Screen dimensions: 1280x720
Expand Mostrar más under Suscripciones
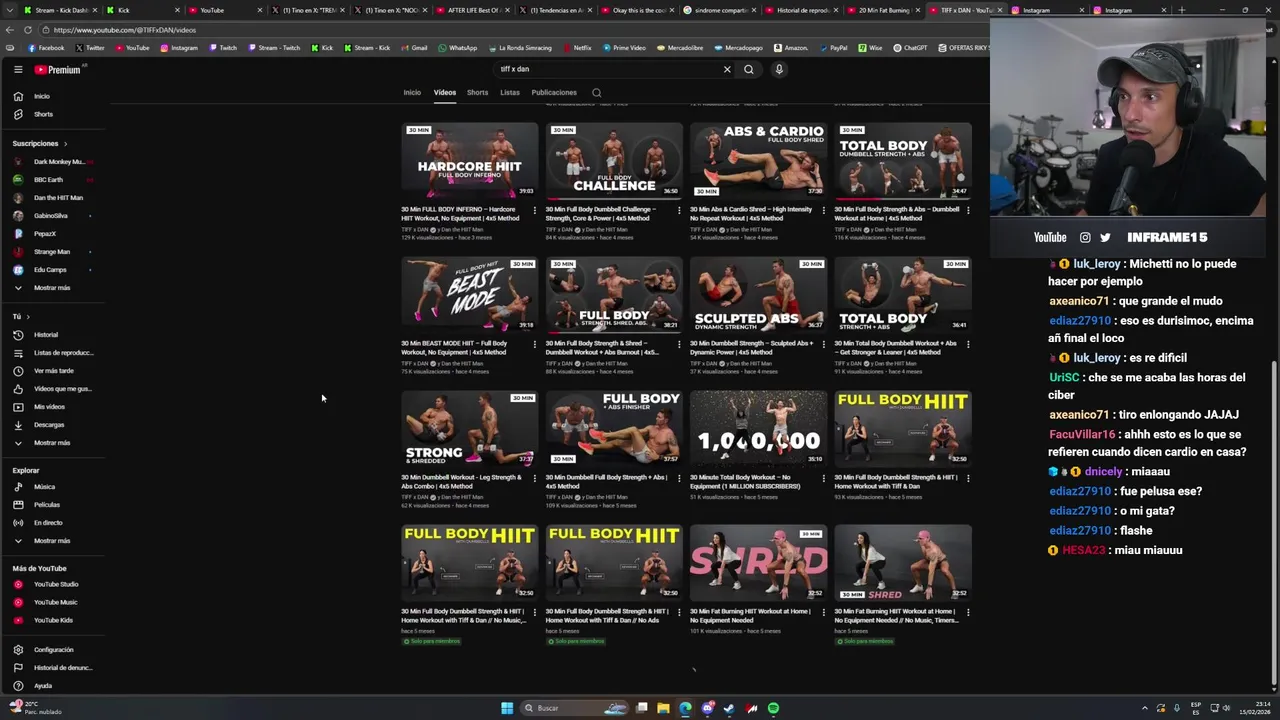[42, 288]
